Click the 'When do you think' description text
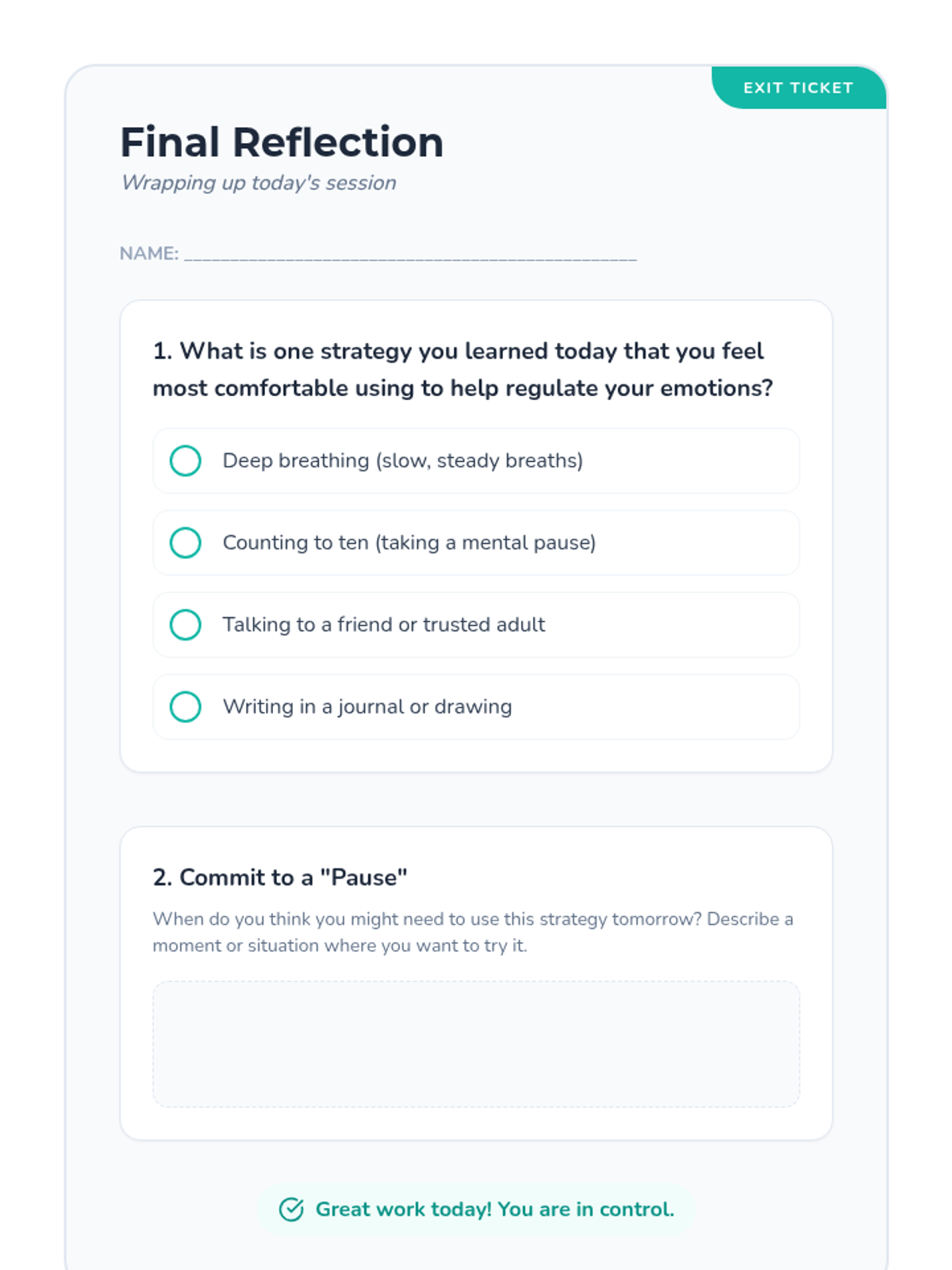Screen dimensions: 952x1270 click(x=472, y=932)
